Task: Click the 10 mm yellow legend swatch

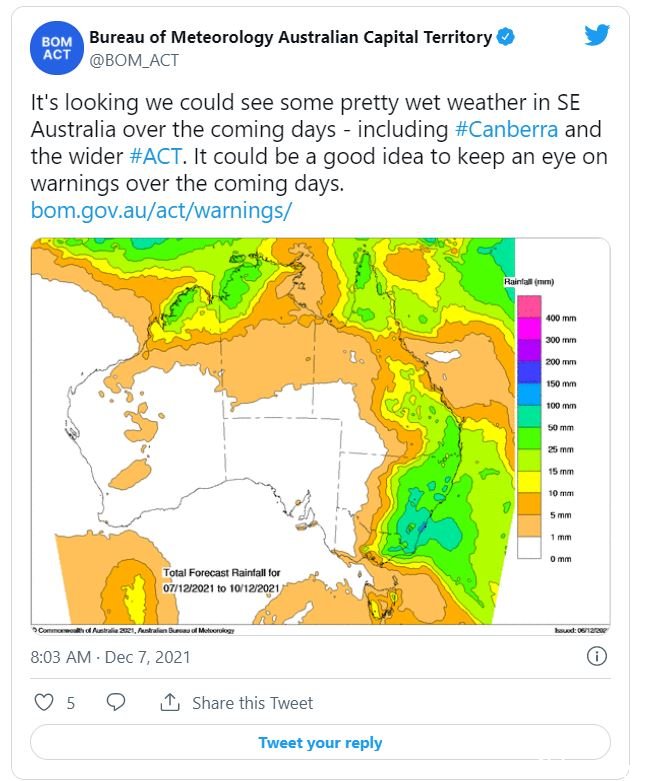Action: [529, 482]
